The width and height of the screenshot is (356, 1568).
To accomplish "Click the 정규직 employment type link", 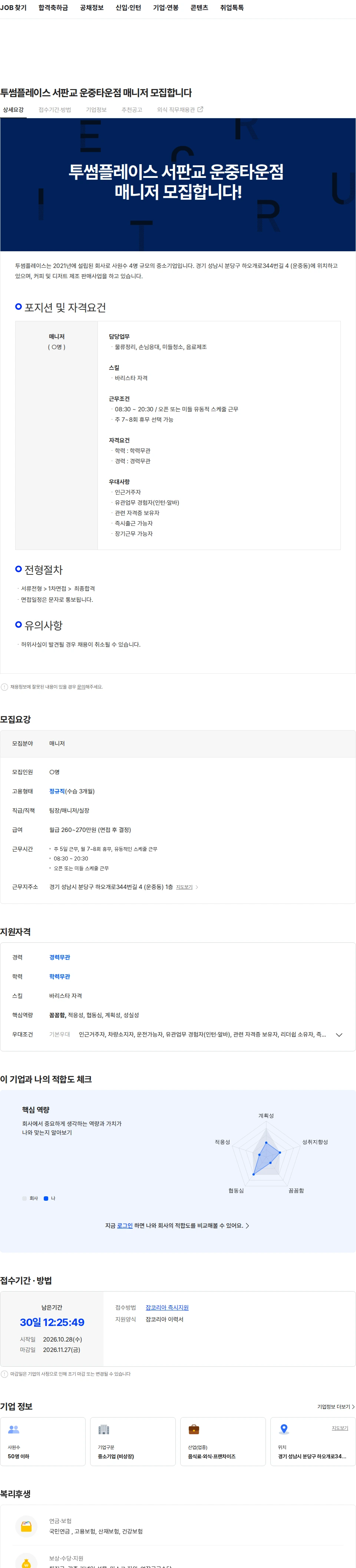I will coord(57,791).
